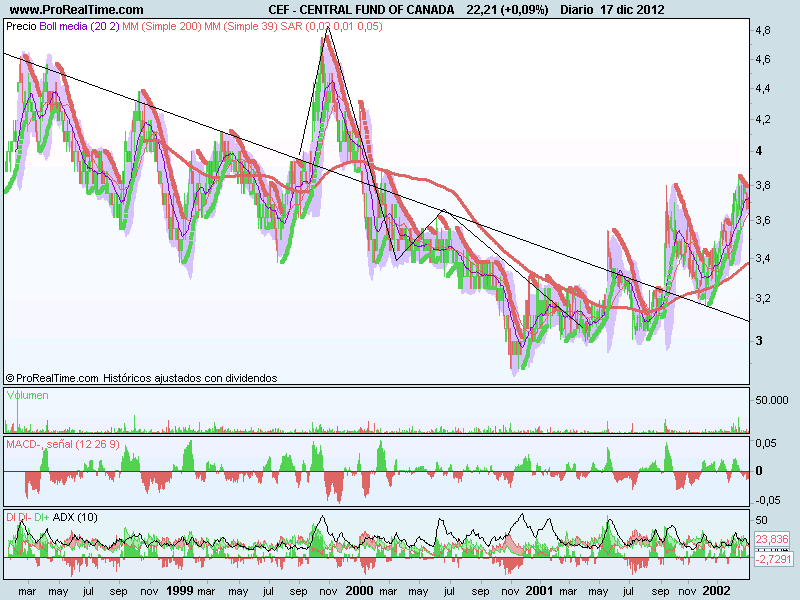800x600 pixels.
Task: Click the www.ProRealTime.com header text
Action: pyautogui.click(x=77, y=10)
